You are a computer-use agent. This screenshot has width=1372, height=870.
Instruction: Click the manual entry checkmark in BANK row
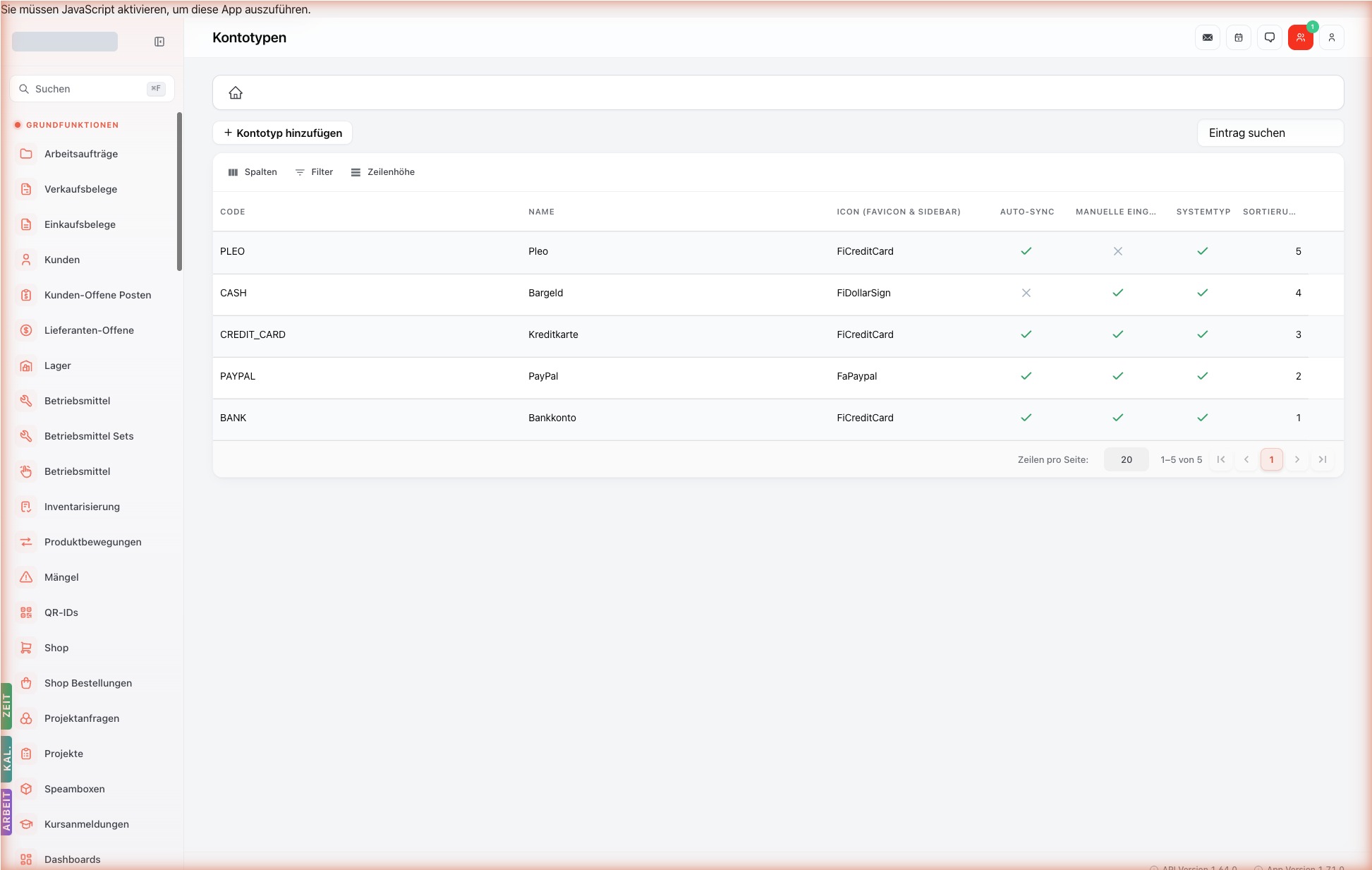click(x=1118, y=418)
